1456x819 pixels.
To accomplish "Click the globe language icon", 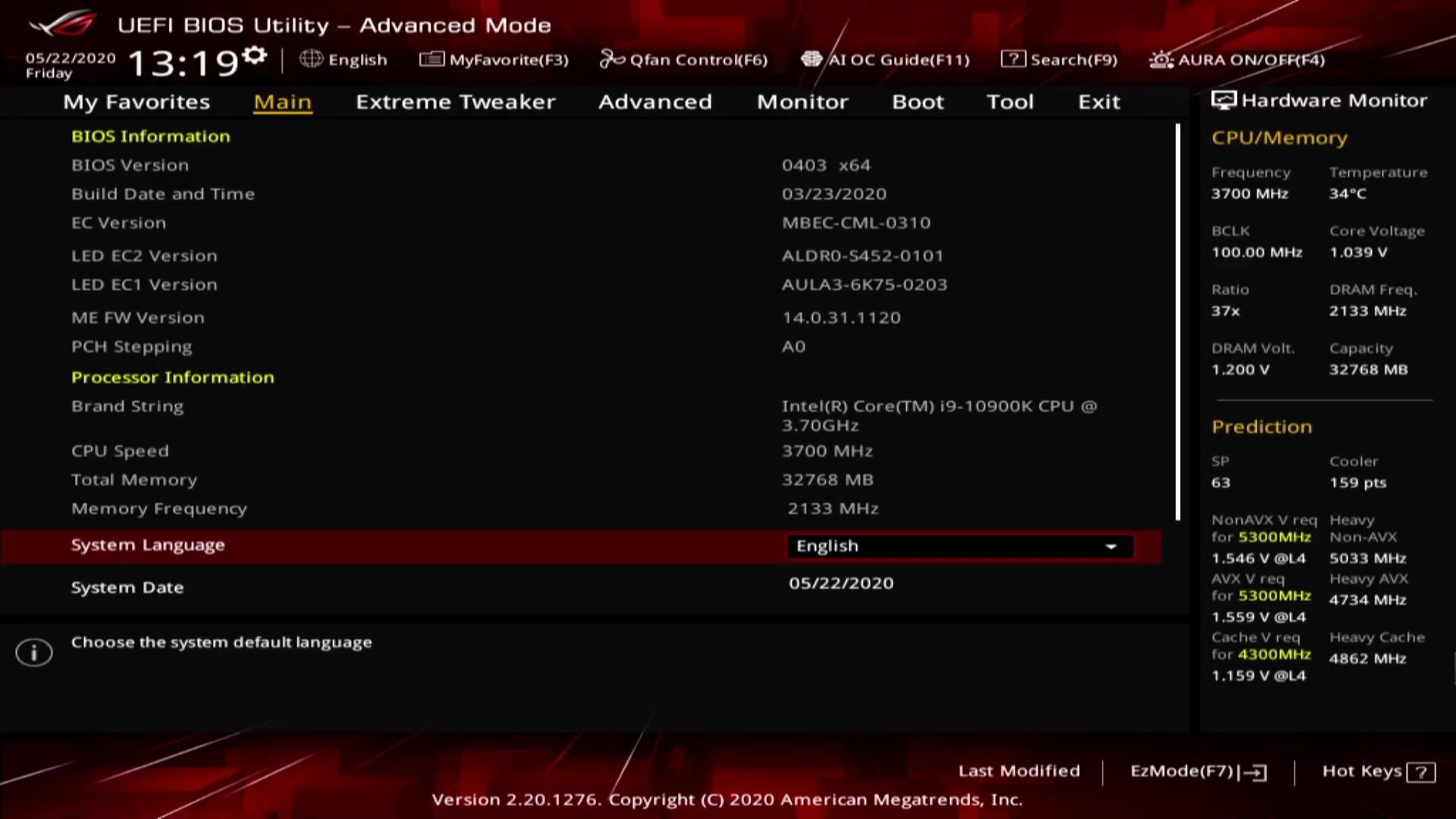I will 311,58.
